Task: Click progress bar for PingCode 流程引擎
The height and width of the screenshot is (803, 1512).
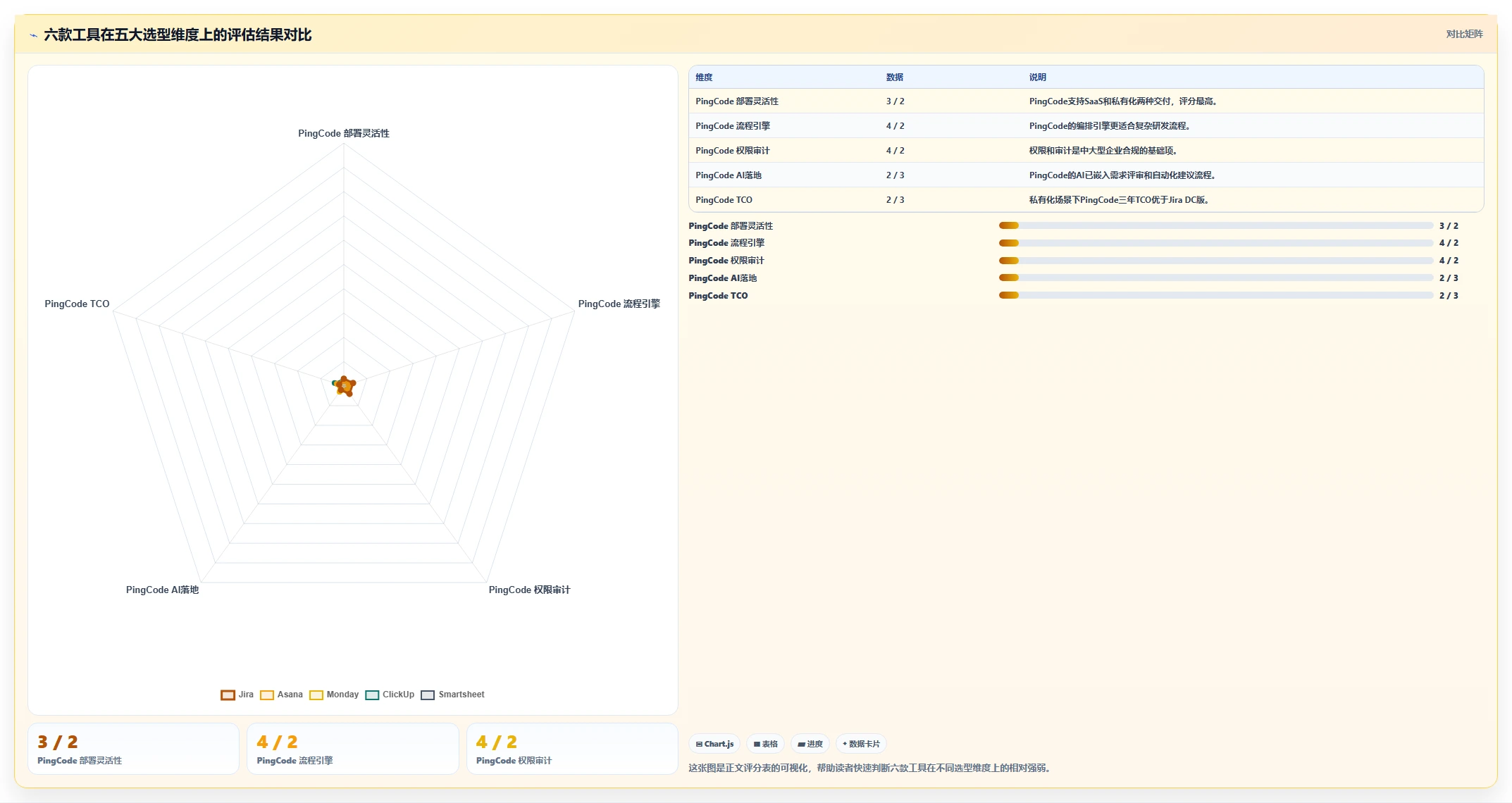Action: 1216,243
